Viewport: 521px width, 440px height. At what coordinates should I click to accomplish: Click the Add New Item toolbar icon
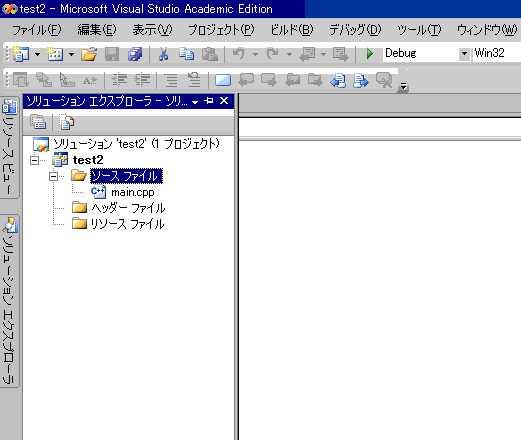pos(56,54)
